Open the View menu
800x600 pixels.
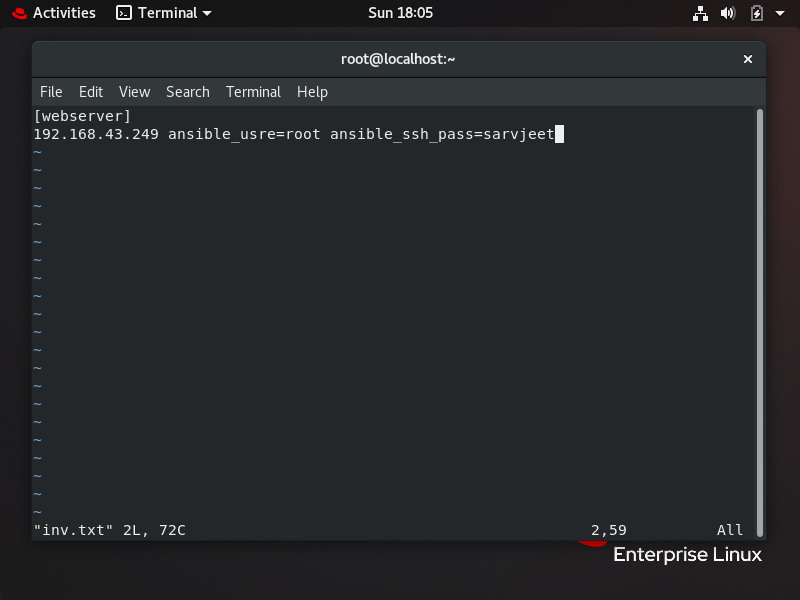[135, 92]
